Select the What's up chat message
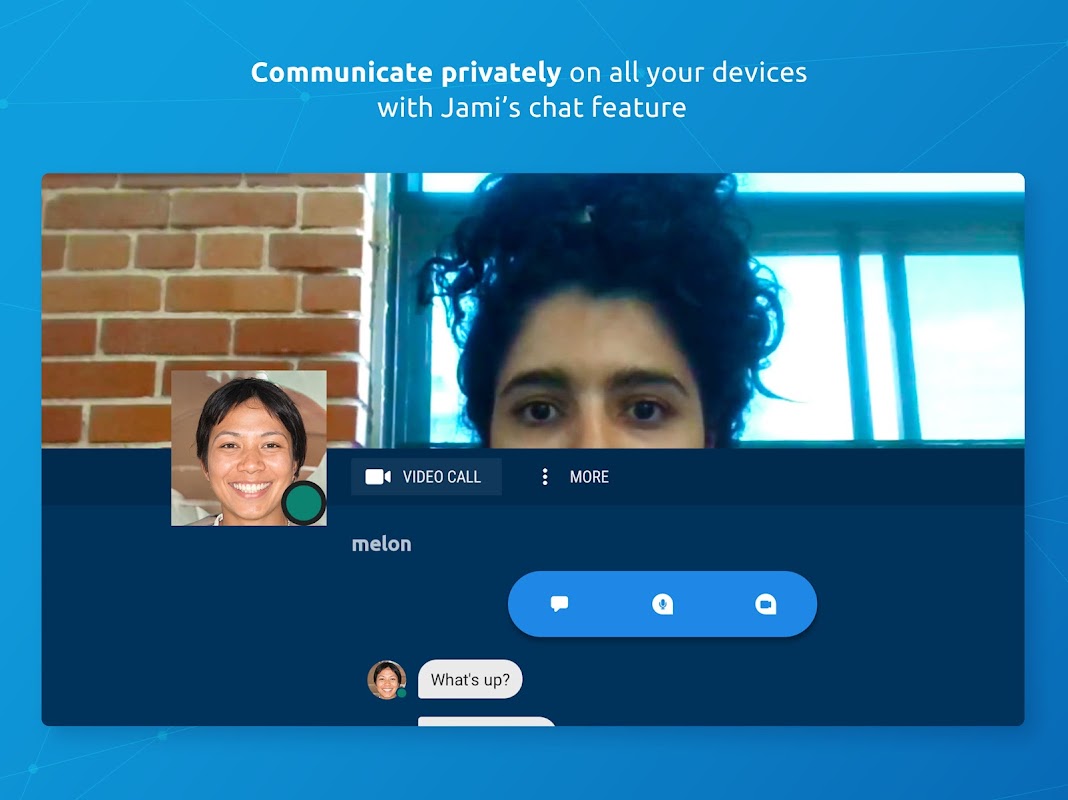The height and width of the screenshot is (800, 1068). click(x=469, y=679)
